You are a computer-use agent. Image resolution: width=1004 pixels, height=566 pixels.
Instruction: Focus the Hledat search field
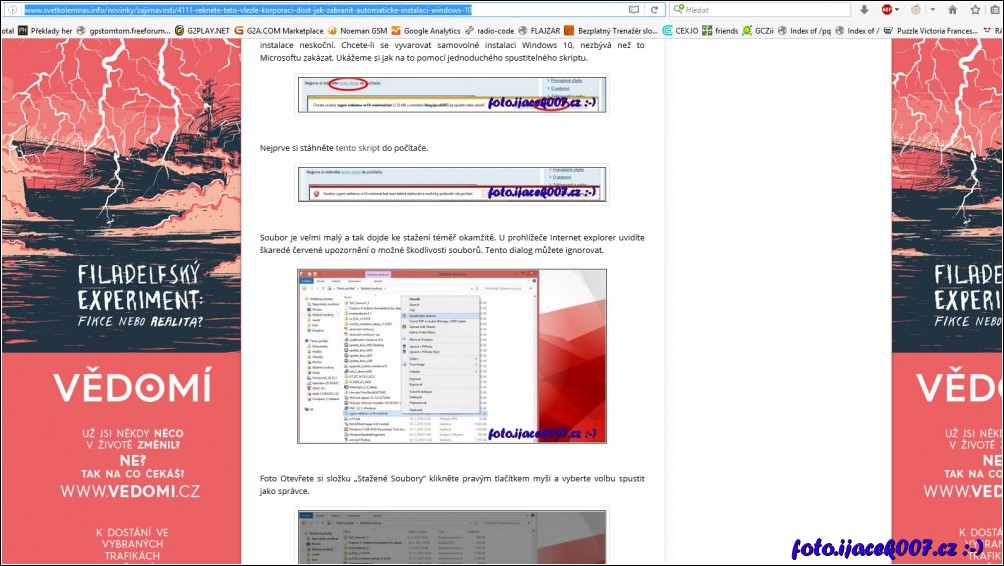coord(760,10)
